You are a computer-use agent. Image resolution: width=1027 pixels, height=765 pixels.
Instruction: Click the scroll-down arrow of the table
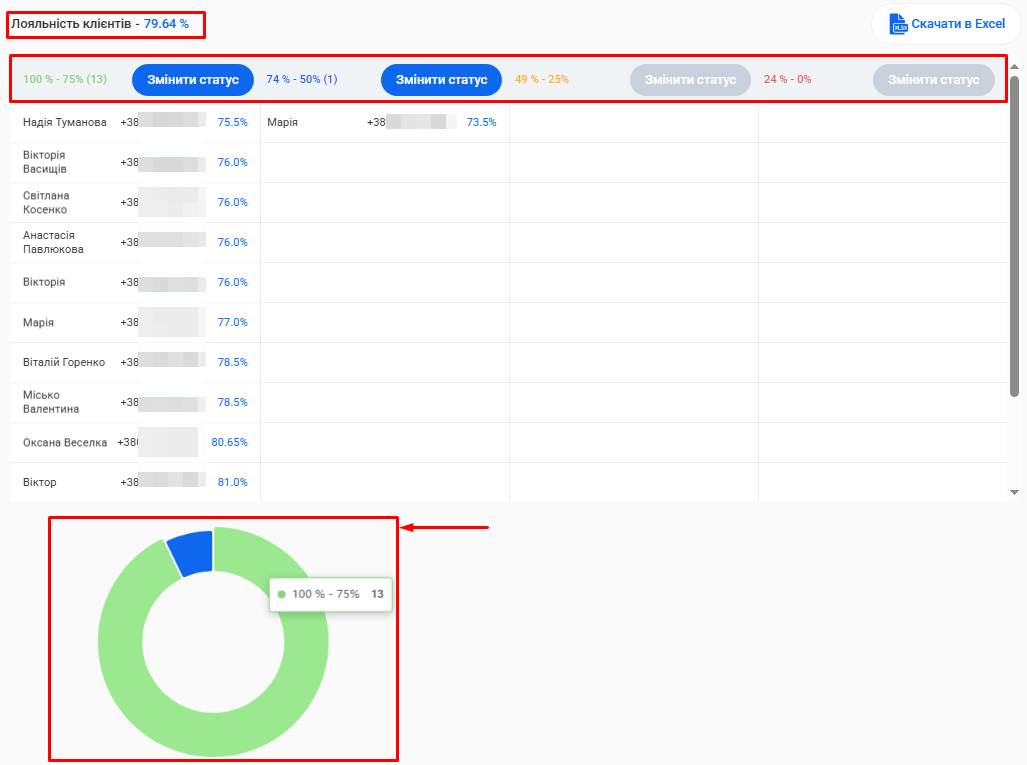(1014, 492)
